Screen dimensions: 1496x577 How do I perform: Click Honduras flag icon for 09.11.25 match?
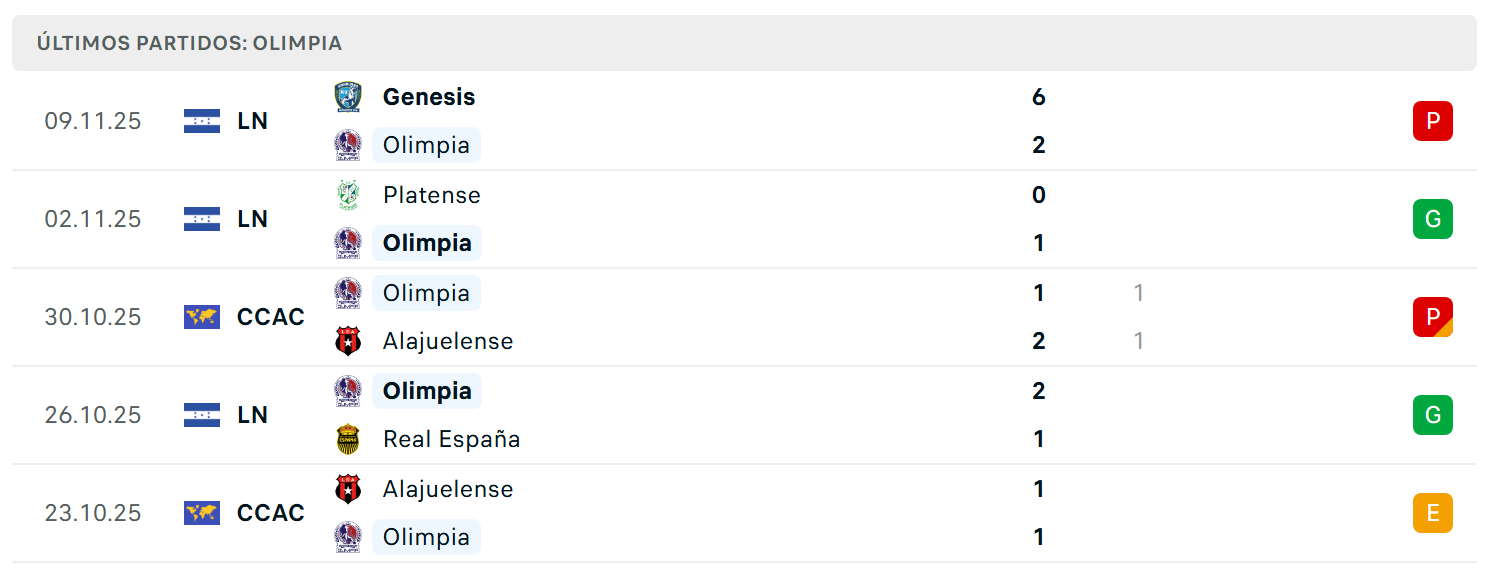click(x=202, y=121)
